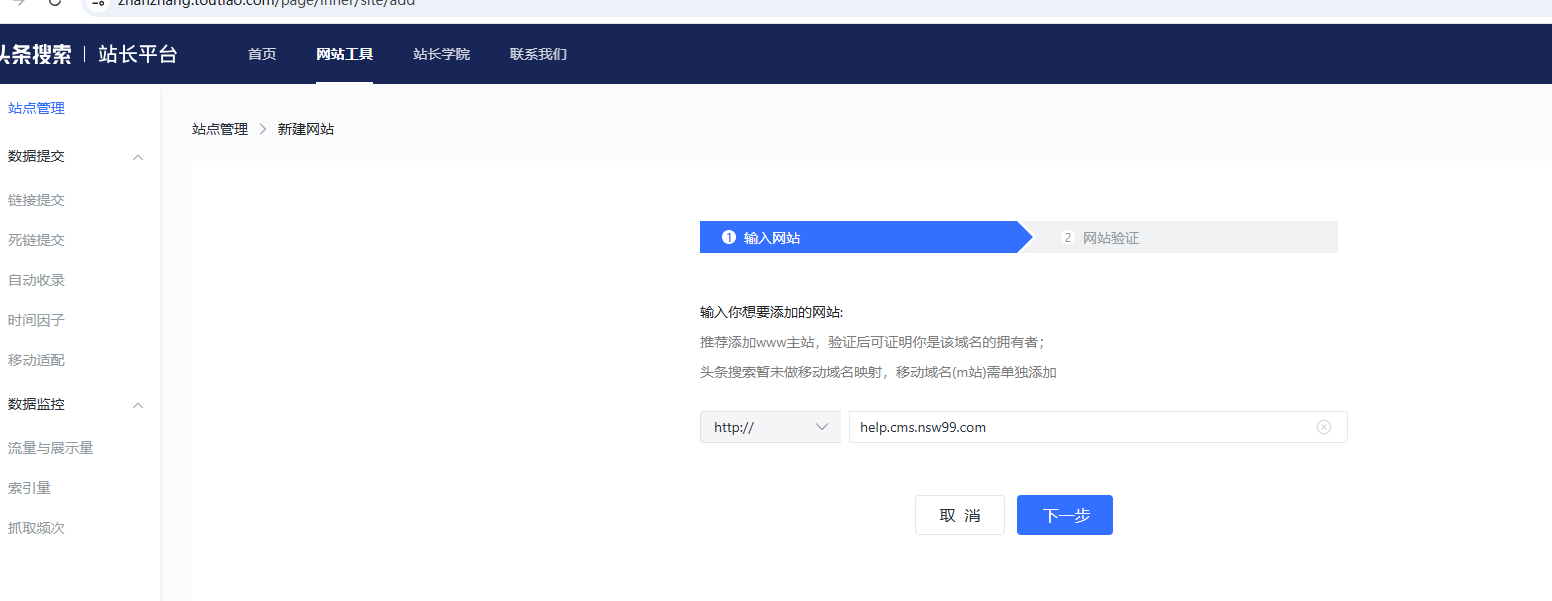Open 流量与展示量 in the sidebar
Screen dimensions: 1552x601
pyautogui.click(x=51, y=448)
